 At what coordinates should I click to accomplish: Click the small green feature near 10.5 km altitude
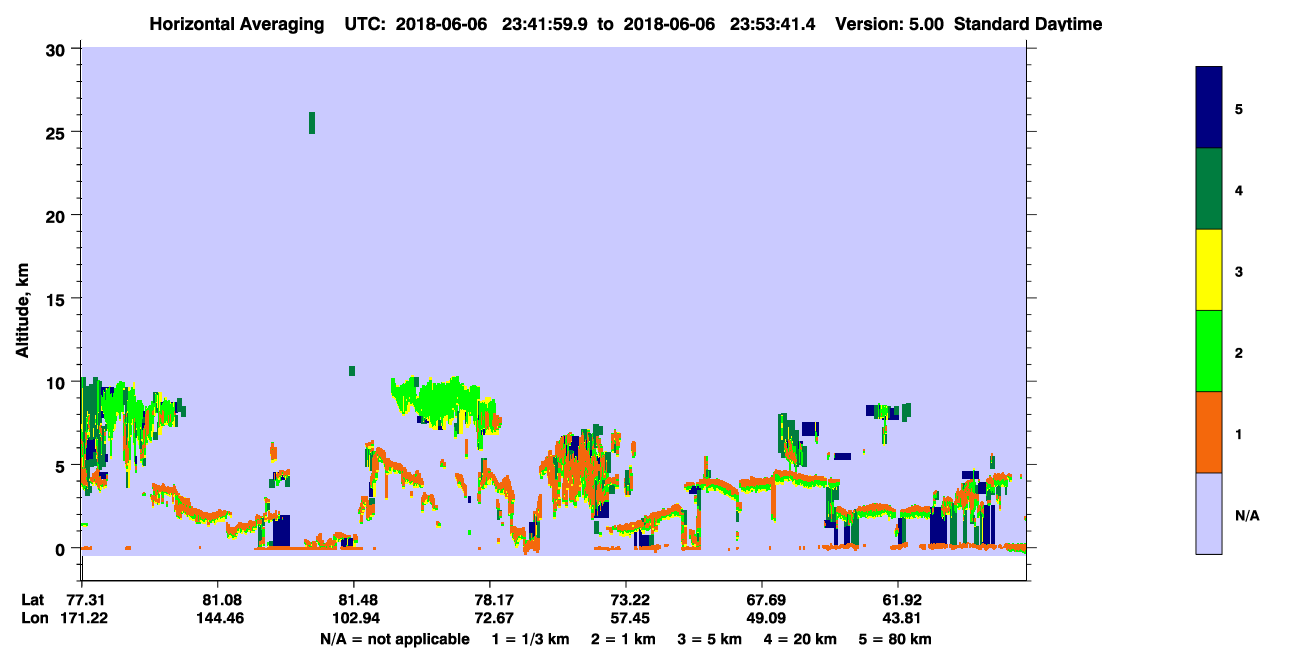(352, 371)
